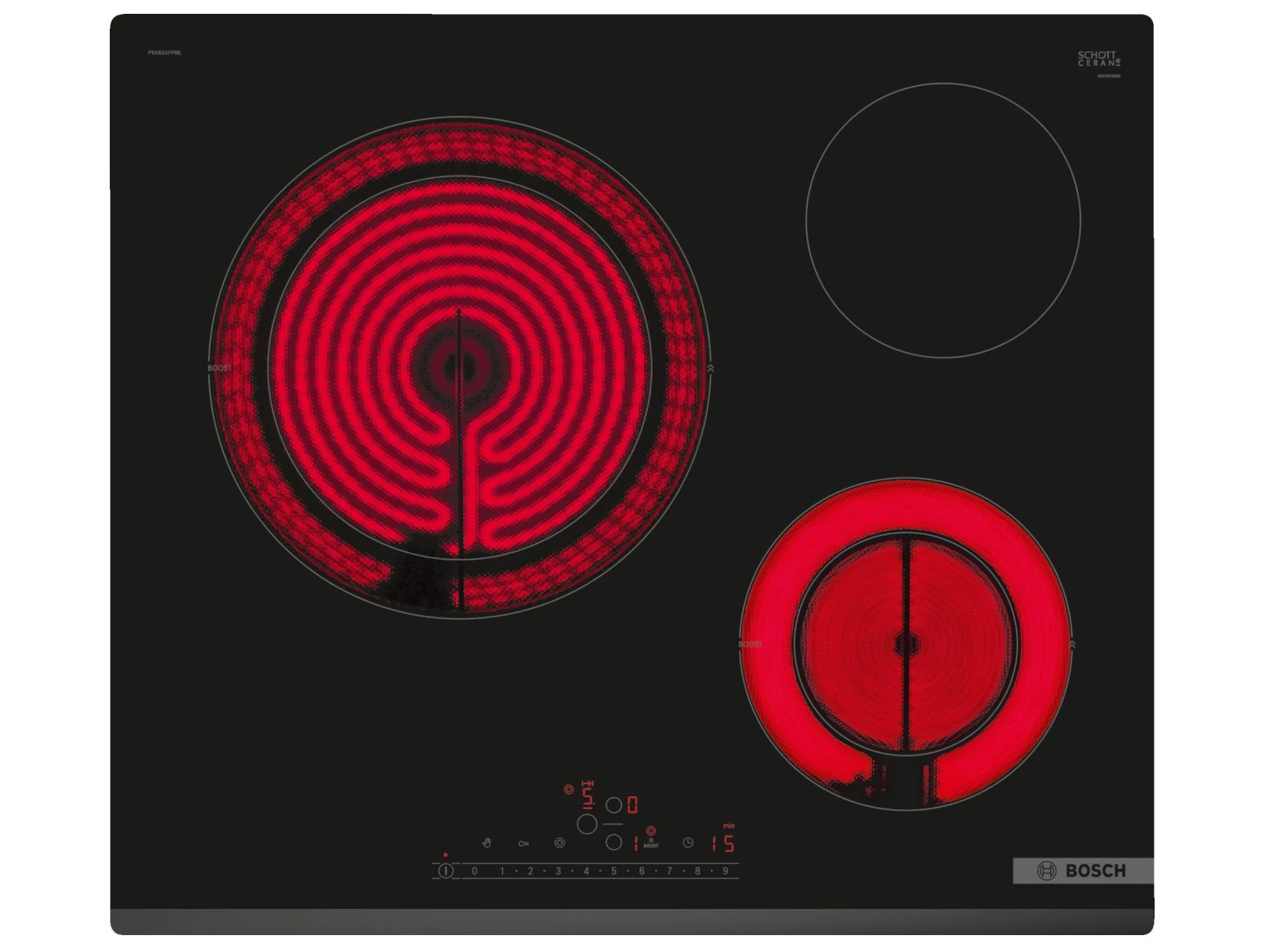
Task: Tap level 0 on the power scale
Action: 474,871
